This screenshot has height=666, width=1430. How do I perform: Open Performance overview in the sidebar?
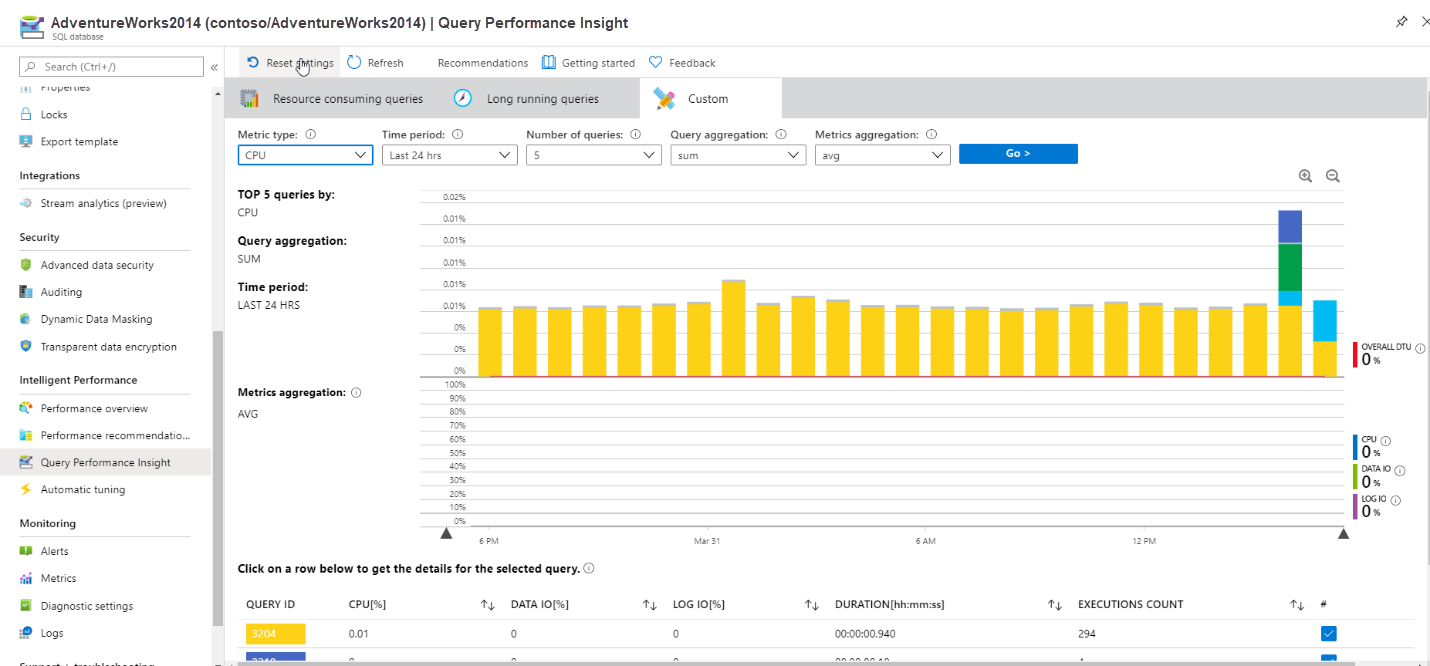pos(95,407)
